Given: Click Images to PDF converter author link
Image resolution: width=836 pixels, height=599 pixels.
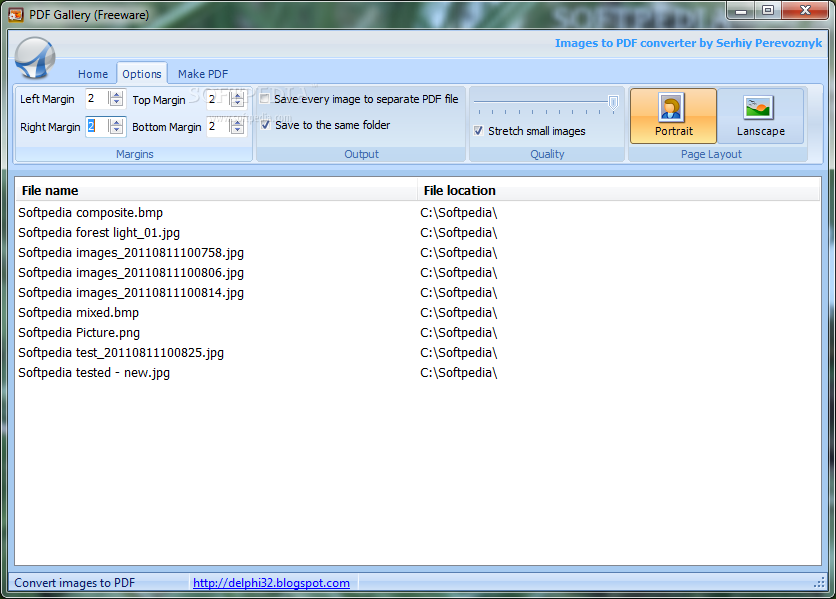Looking at the screenshot, I should [688, 43].
